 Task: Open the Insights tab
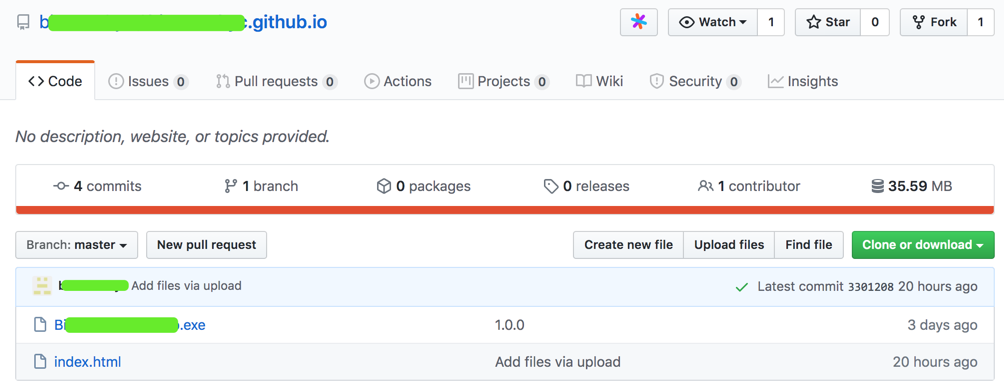(x=803, y=81)
